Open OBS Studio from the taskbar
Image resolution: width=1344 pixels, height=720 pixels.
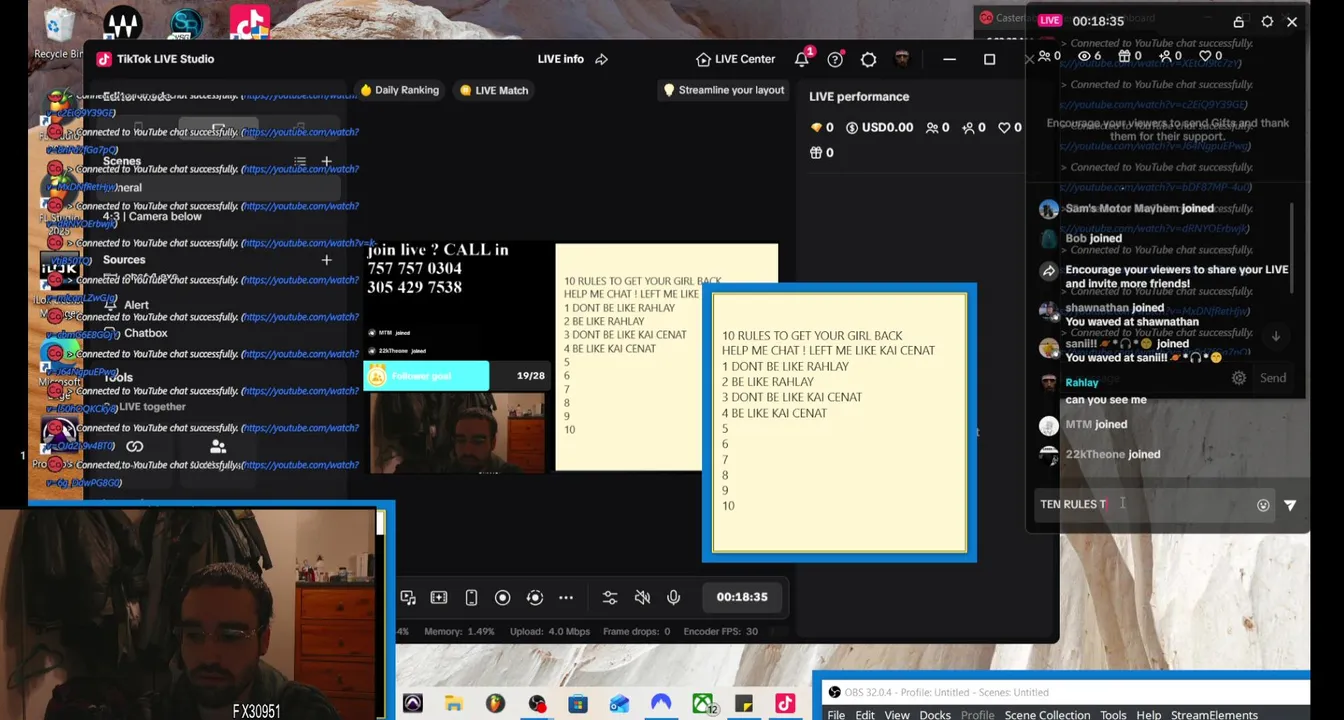[x=537, y=704]
